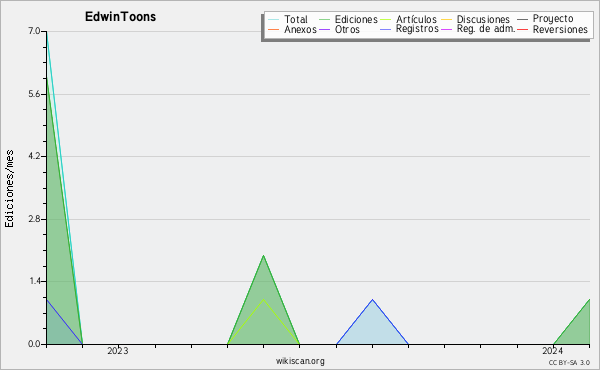
Task: Click the 2023 x-axis label
Action: [x=118, y=351]
